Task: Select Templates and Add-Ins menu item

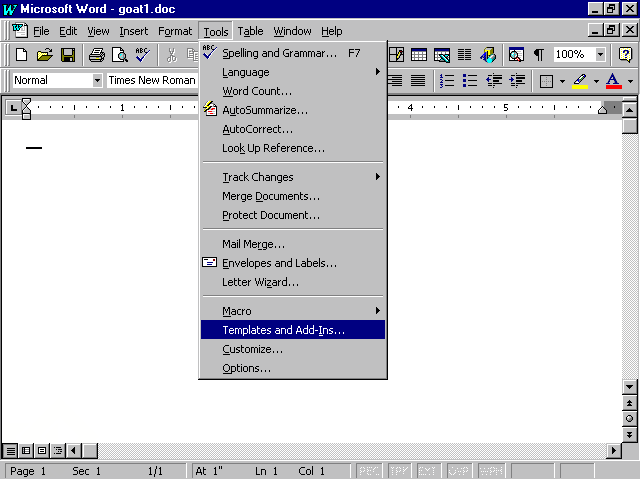Action: pos(293,330)
